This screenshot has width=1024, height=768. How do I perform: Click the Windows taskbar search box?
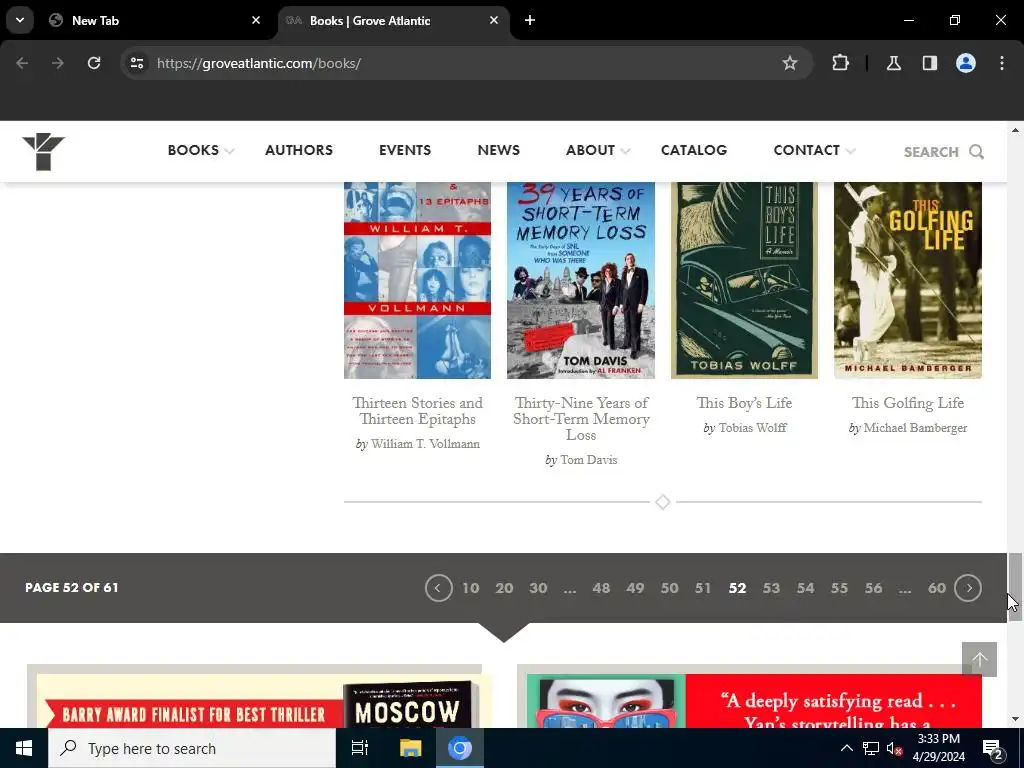click(x=192, y=748)
